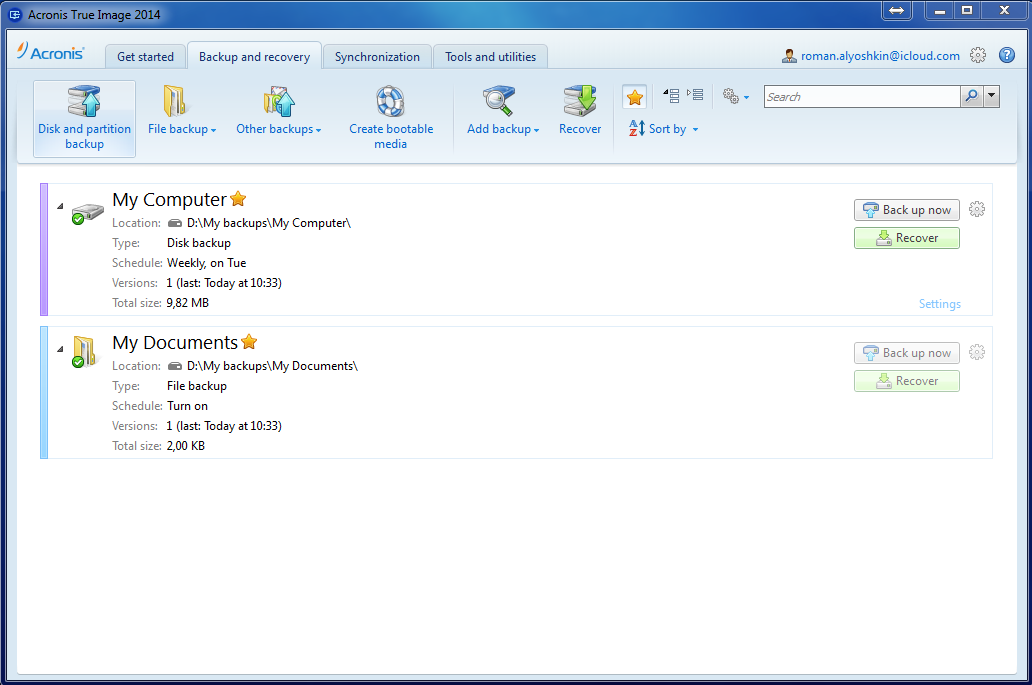Screen dimensions: 1032x685
Task: Open Other backups menu icon
Action: [x=279, y=102]
